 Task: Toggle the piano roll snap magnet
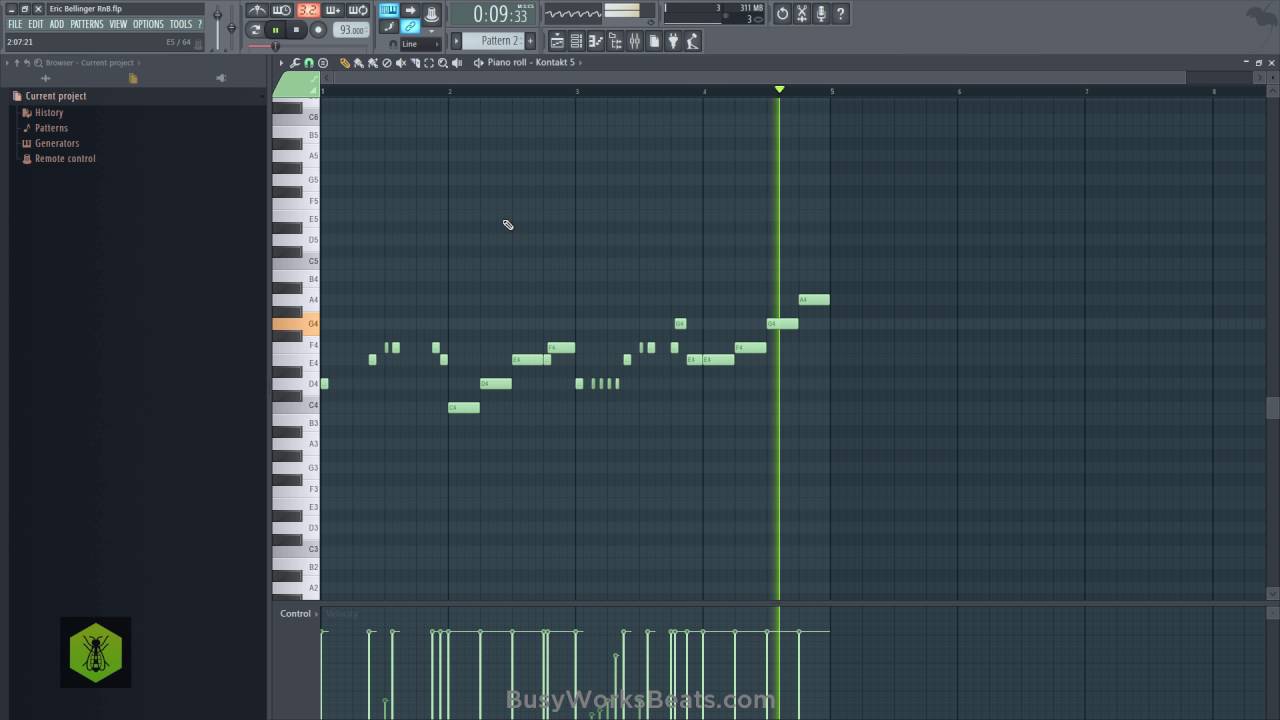(x=308, y=62)
